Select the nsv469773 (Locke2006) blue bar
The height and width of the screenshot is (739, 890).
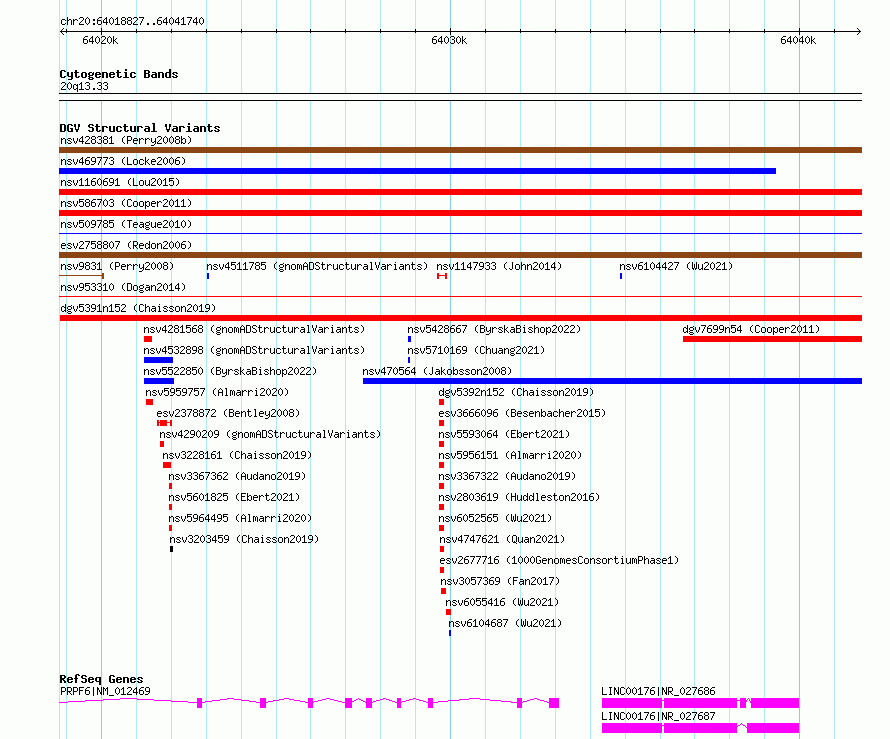[x=417, y=171]
